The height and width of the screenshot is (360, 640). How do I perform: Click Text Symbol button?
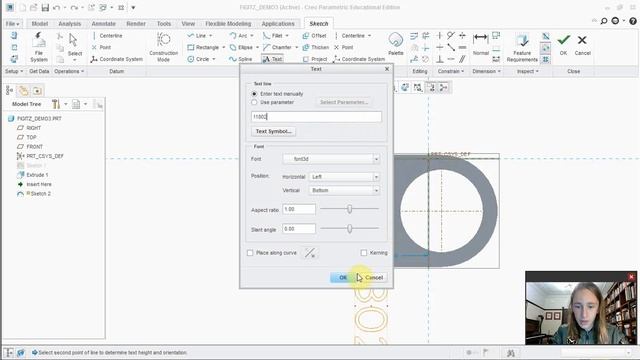click(x=273, y=131)
